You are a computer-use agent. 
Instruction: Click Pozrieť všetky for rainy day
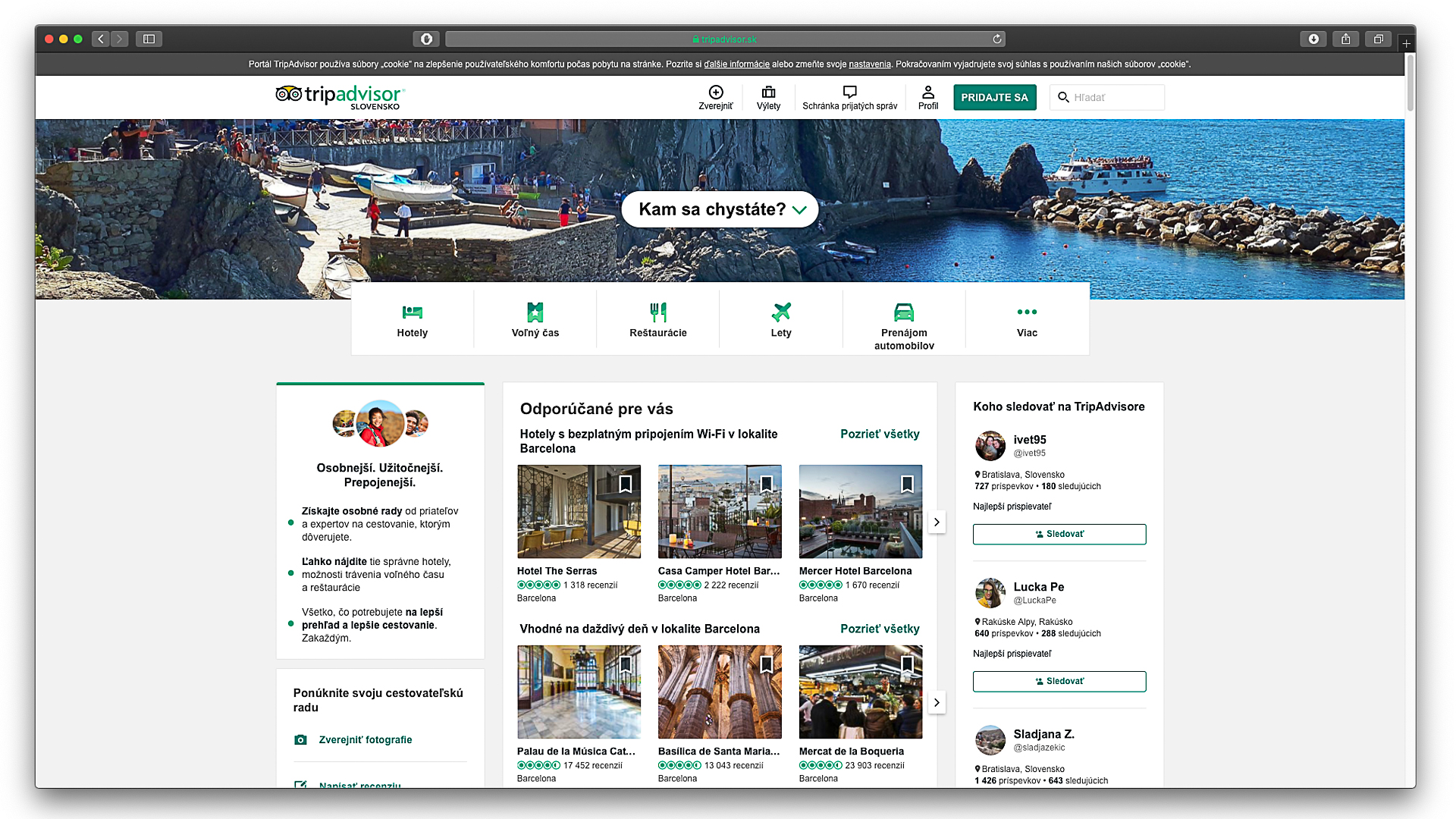(x=880, y=629)
